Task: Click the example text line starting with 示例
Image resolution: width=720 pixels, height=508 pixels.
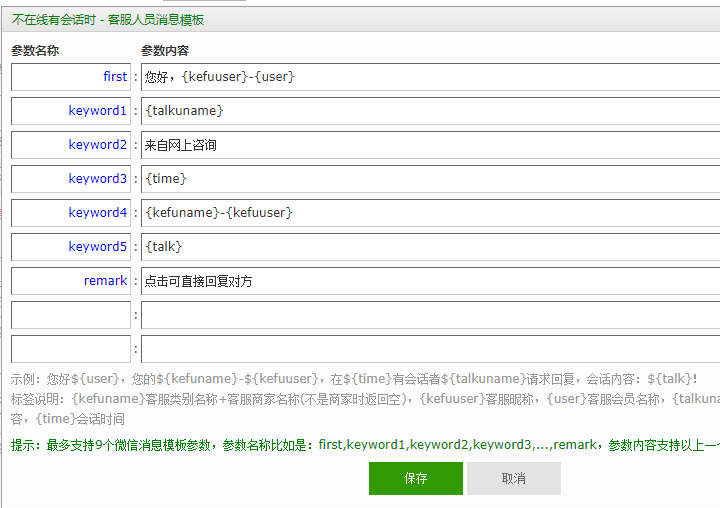Action: point(354,379)
